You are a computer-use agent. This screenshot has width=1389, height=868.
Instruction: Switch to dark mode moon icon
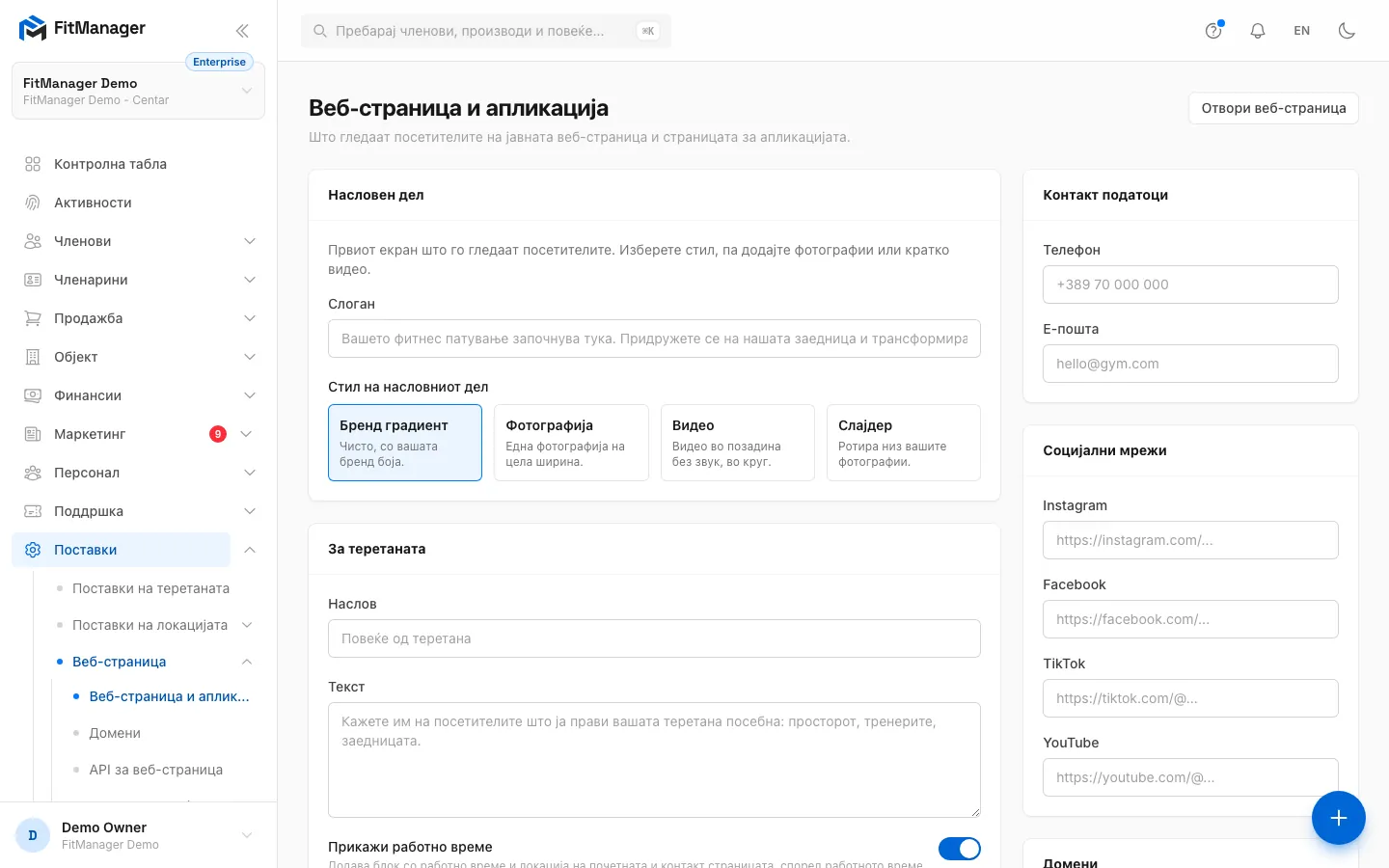[x=1348, y=31]
